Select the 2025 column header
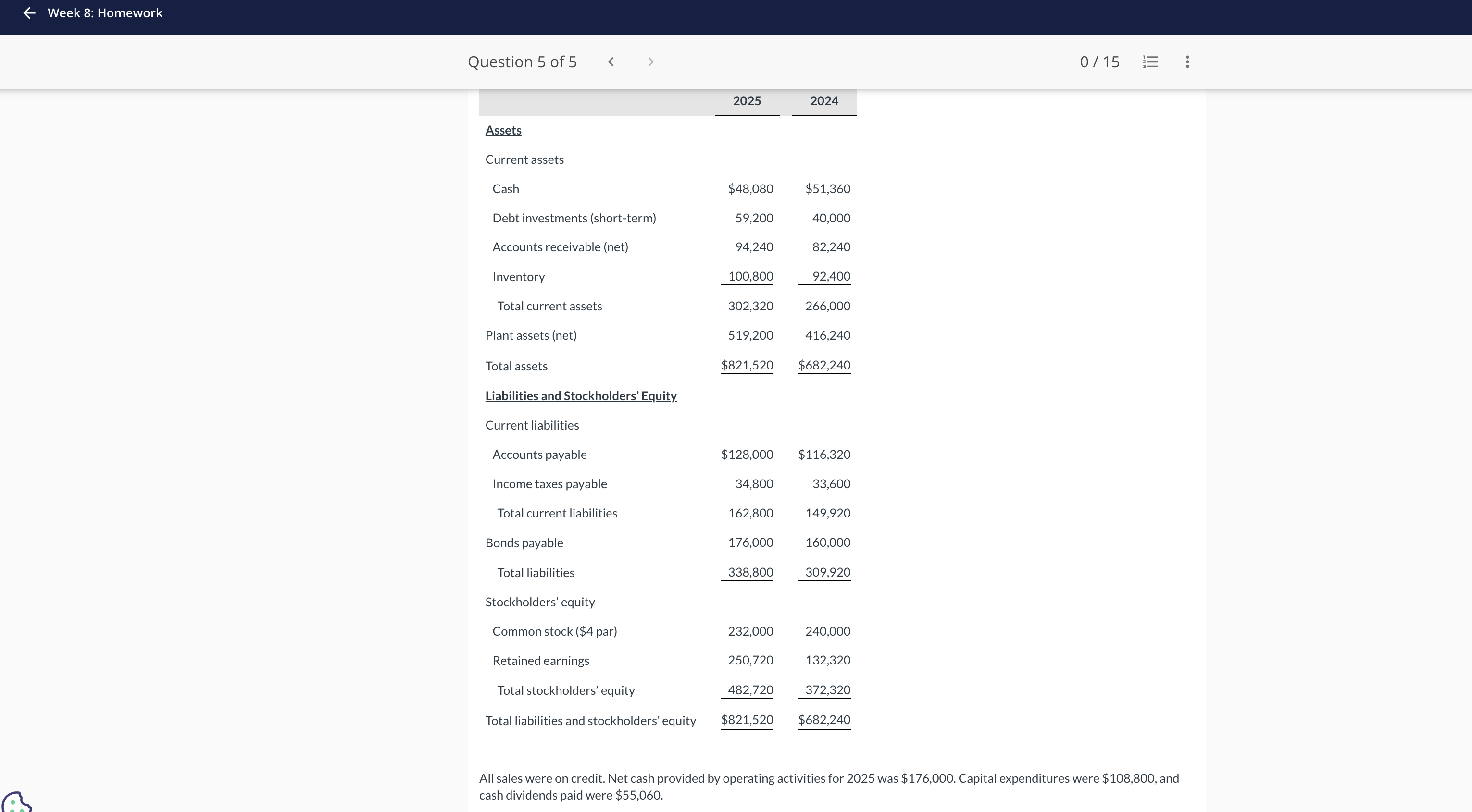Image resolution: width=1472 pixels, height=812 pixels. (746, 101)
